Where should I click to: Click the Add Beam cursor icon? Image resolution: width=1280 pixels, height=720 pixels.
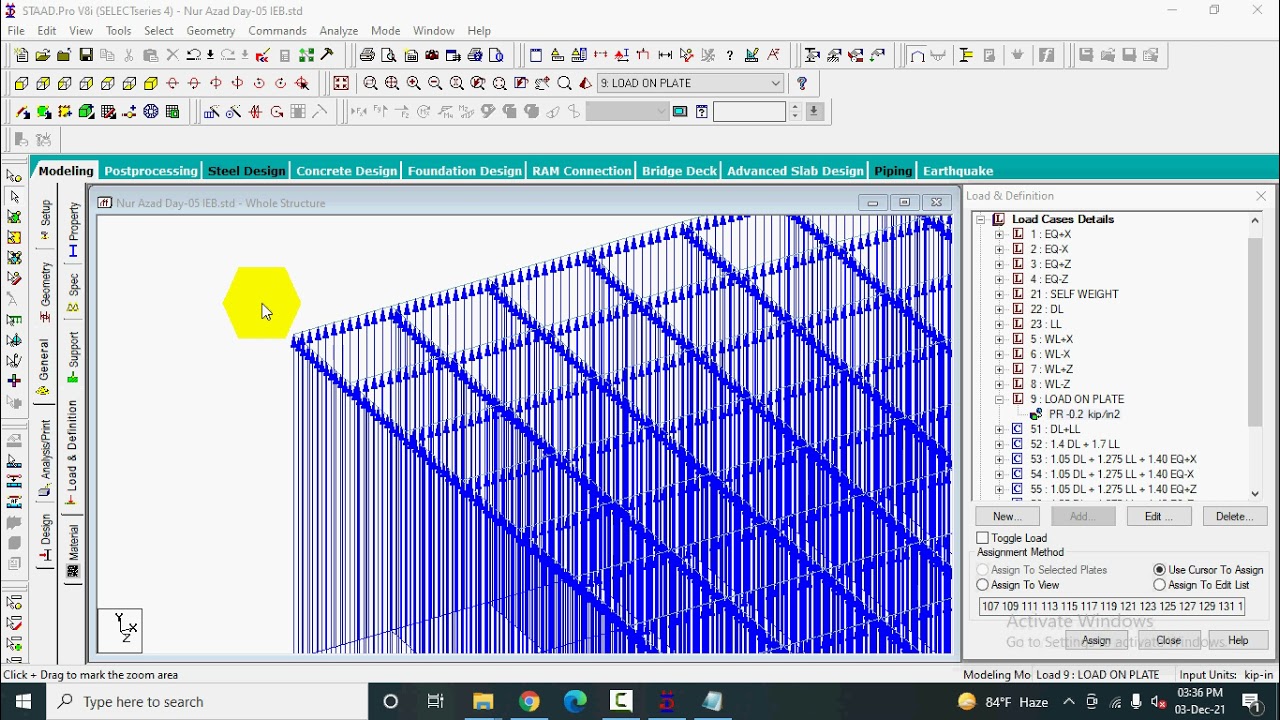(x=22, y=112)
